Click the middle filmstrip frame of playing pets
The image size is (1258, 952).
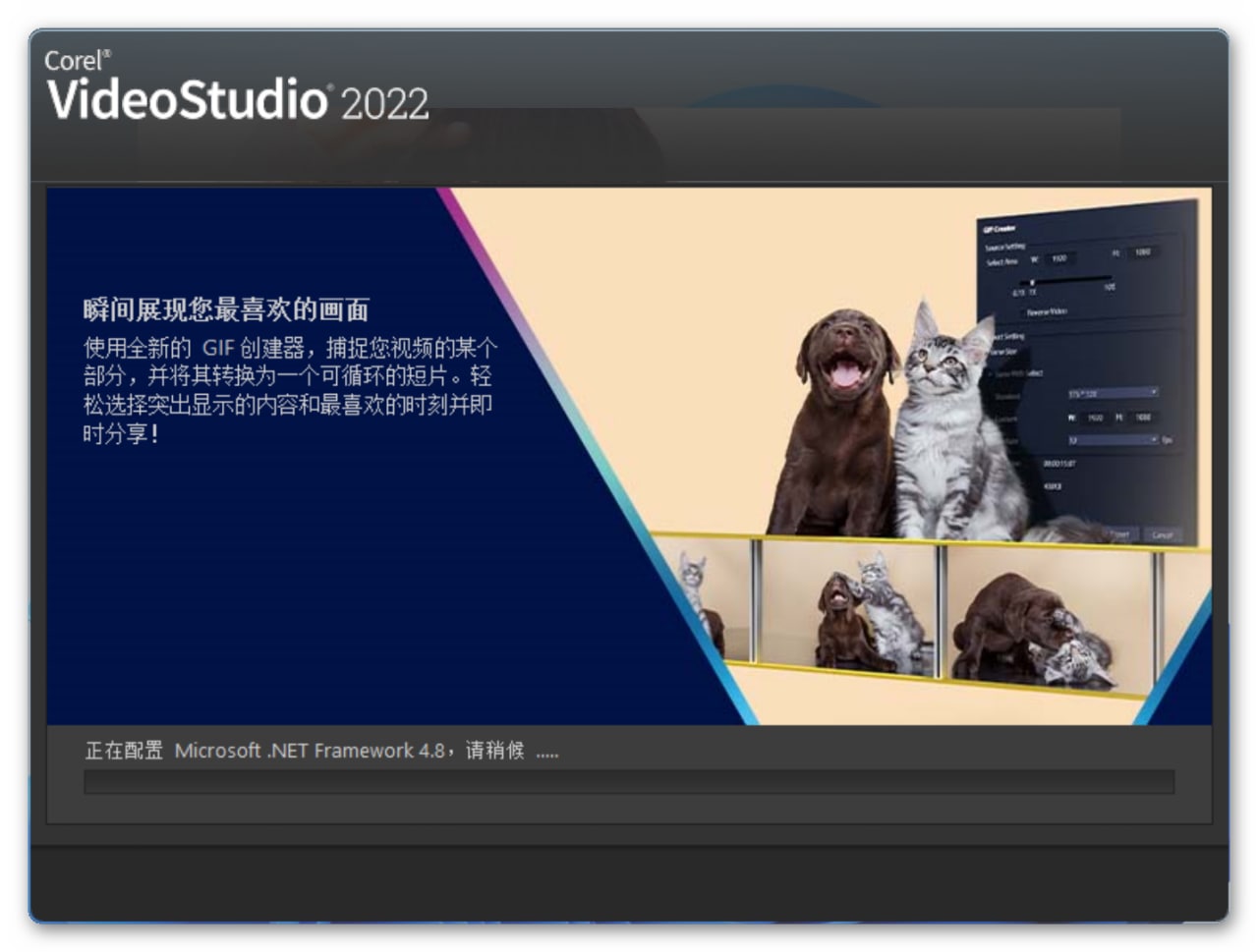850,608
